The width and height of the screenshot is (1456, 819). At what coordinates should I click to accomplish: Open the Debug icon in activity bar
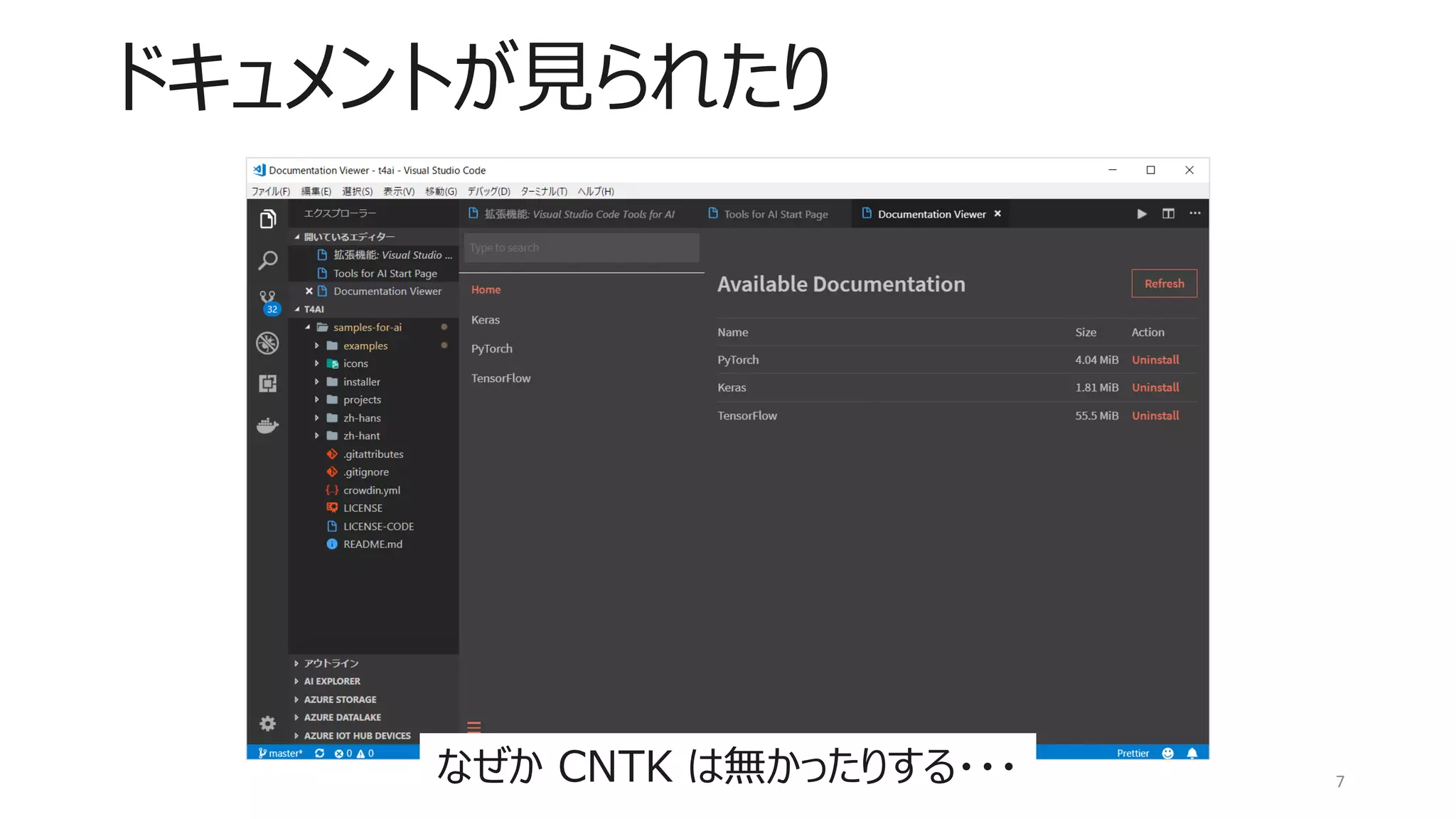[x=267, y=343]
